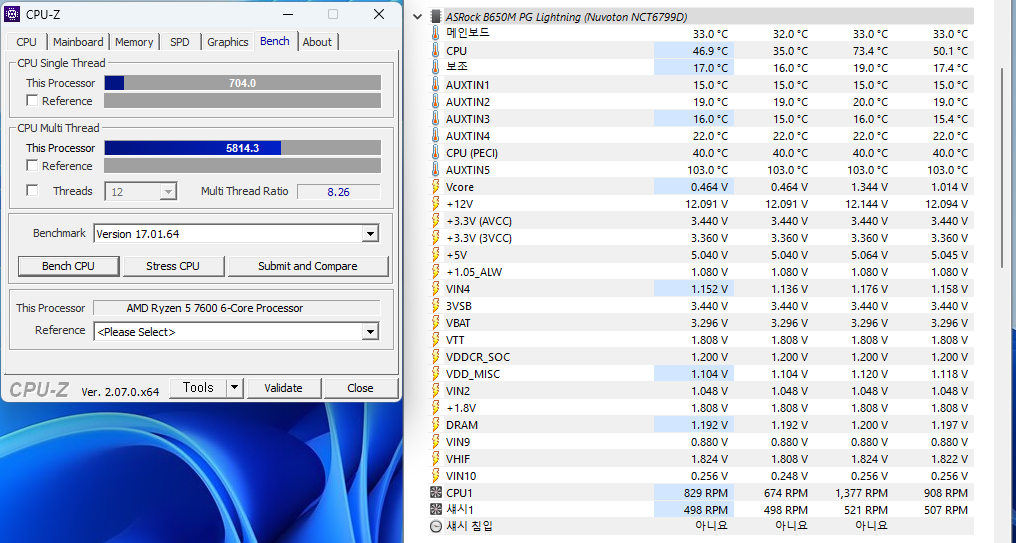Click the single thread Reference empty bar

pos(242,100)
